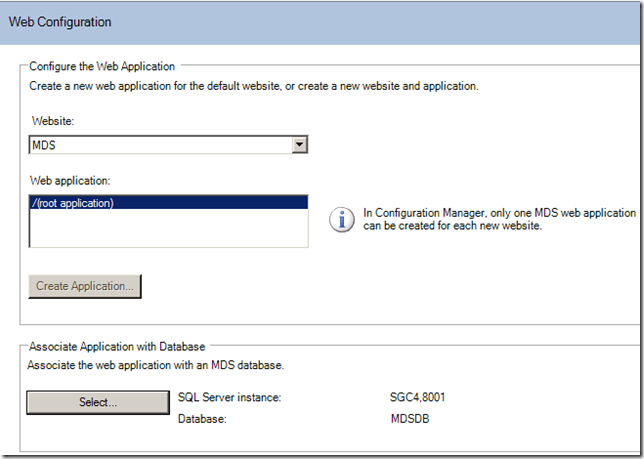This screenshot has height=459, width=644.
Task: Click the blue information icon
Action: (x=344, y=219)
